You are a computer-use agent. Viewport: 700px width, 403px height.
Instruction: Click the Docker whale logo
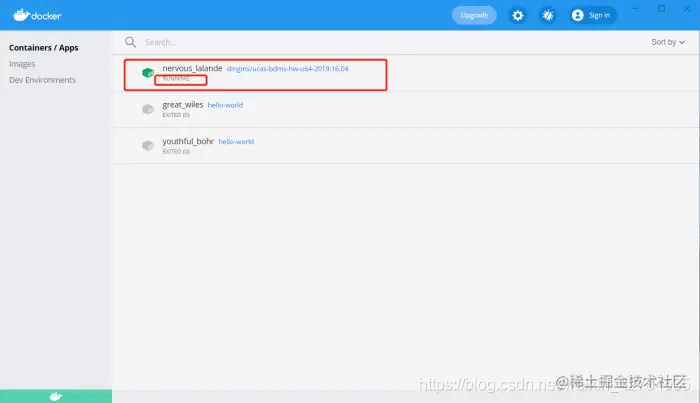(37, 15)
